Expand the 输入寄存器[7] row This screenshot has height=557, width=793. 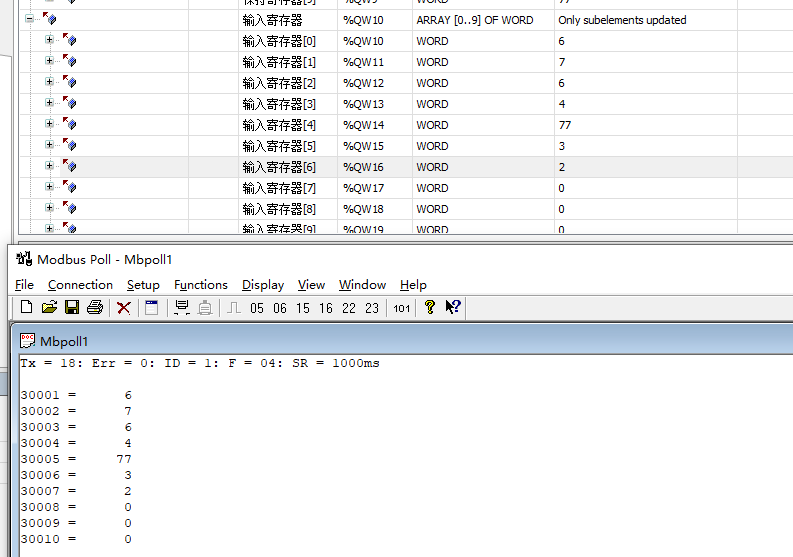click(49, 187)
